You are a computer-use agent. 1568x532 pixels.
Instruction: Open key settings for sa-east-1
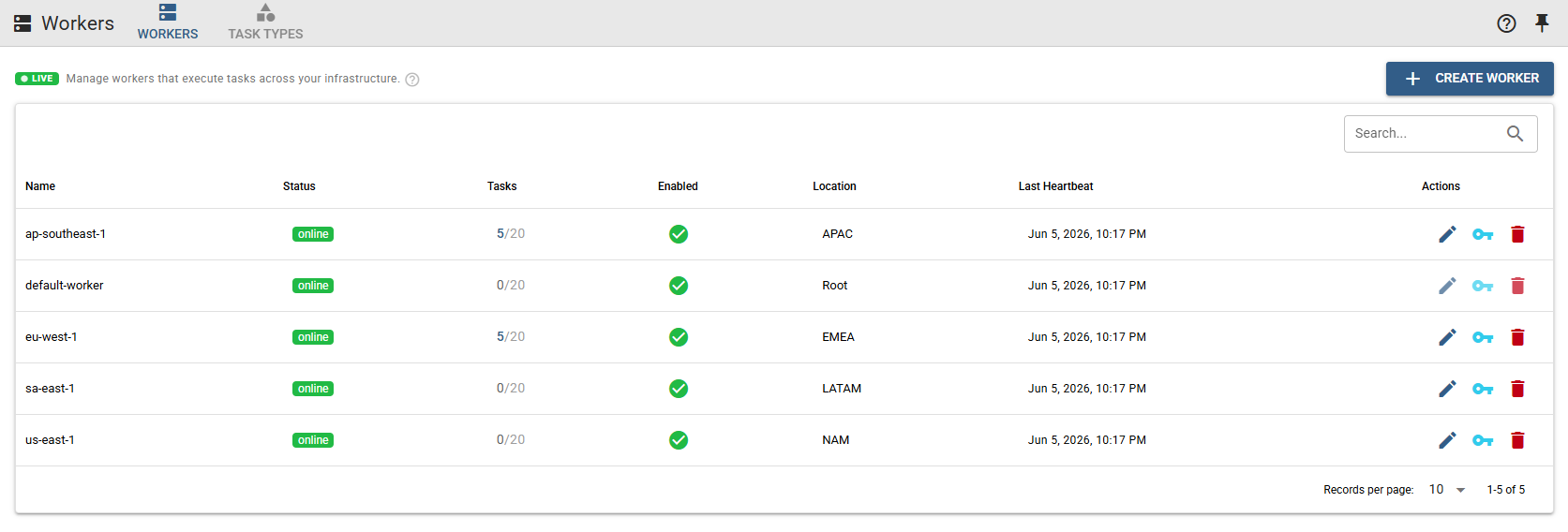pyautogui.click(x=1483, y=389)
